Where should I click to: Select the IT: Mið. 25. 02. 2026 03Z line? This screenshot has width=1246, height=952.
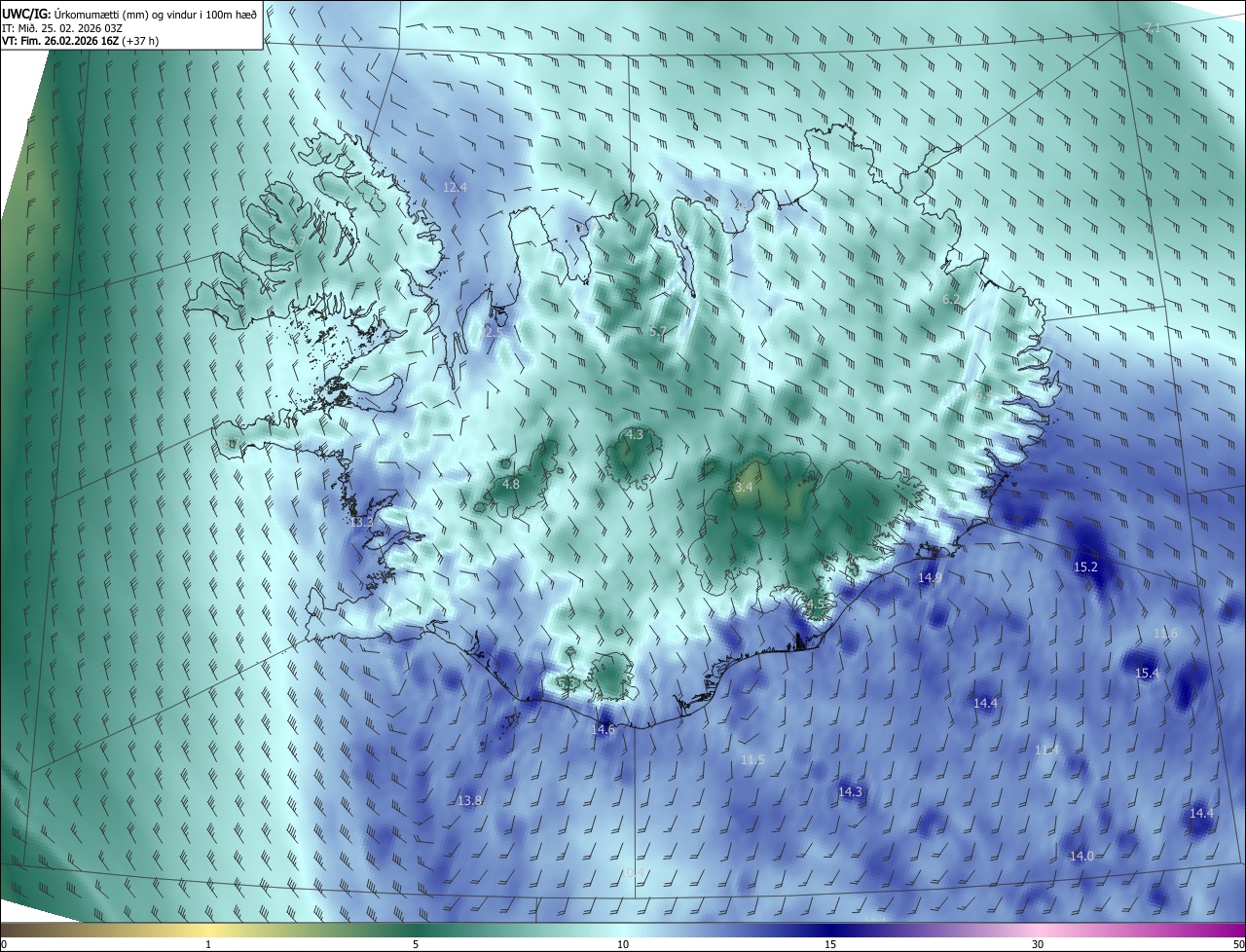click(64, 27)
